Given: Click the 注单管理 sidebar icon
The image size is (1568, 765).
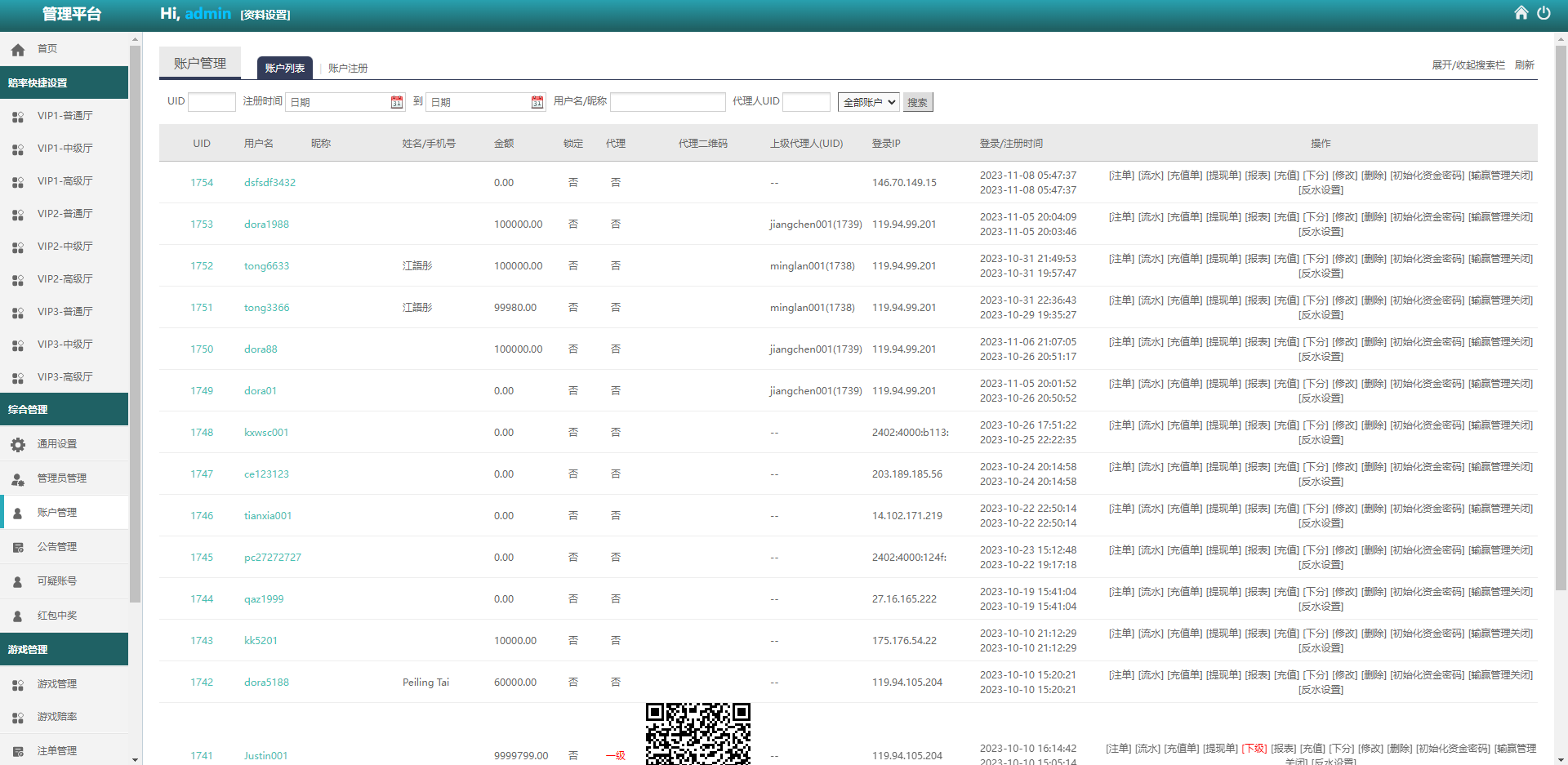Looking at the screenshot, I should pyautogui.click(x=18, y=751).
